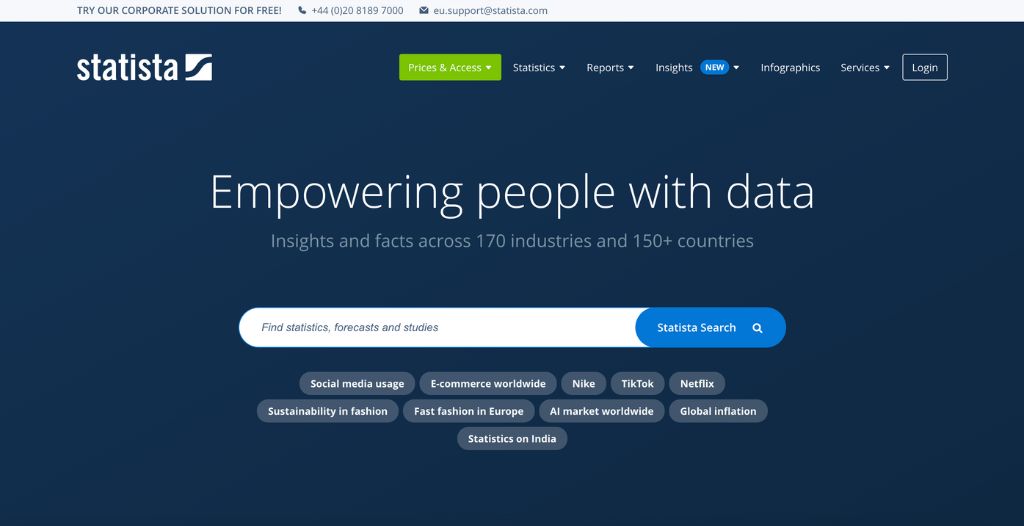The width and height of the screenshot is (1024, 526).
Task: Open the Services dropdown
Action: 865,68
